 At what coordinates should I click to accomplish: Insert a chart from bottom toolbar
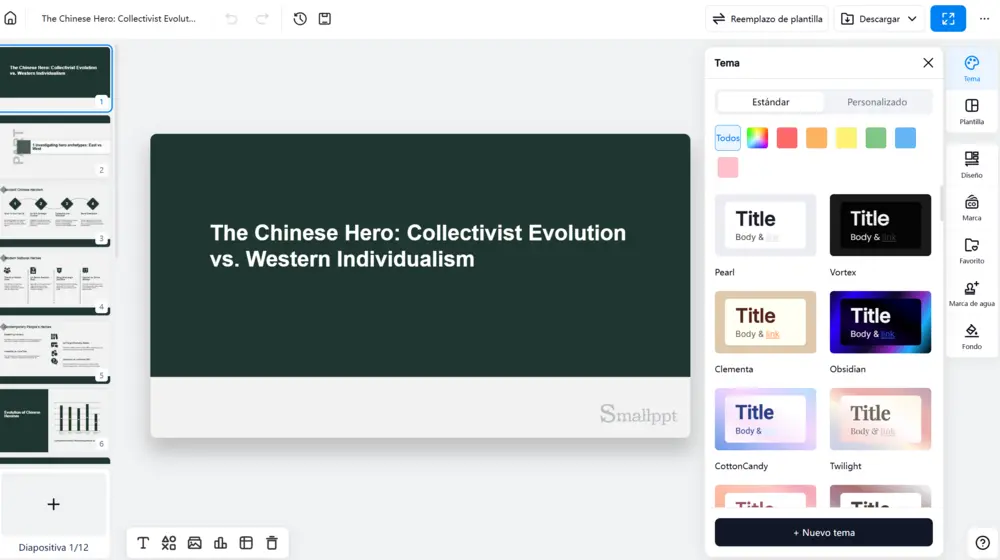click(220, 543)
